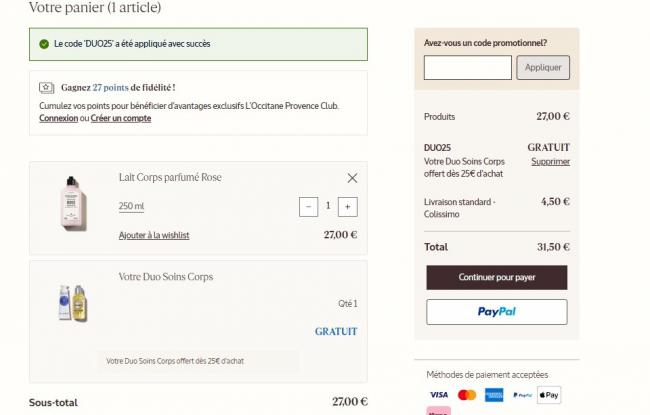This screenshot has width=650, height=415.
Task: Open the Connexion link
Action: click(58, 118)
